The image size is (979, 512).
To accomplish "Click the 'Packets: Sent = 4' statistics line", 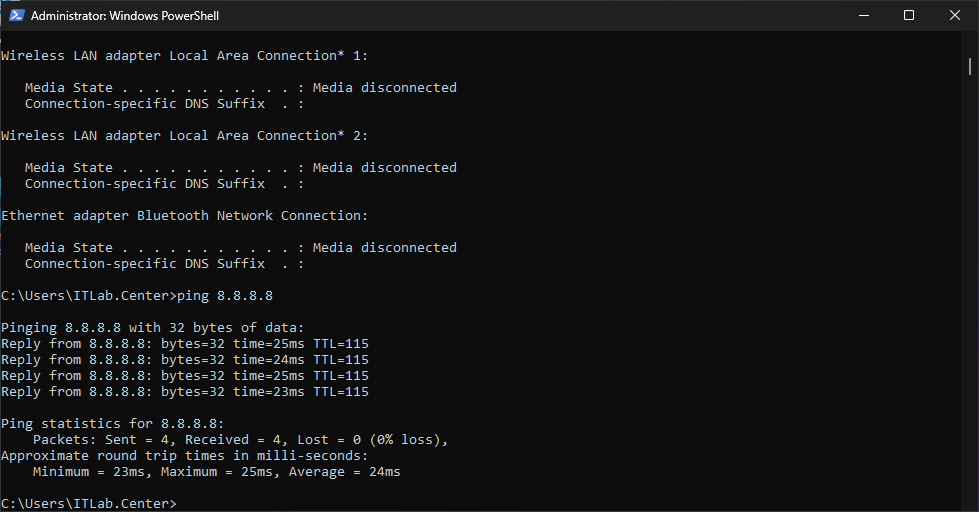I will (x=240, y=440).
